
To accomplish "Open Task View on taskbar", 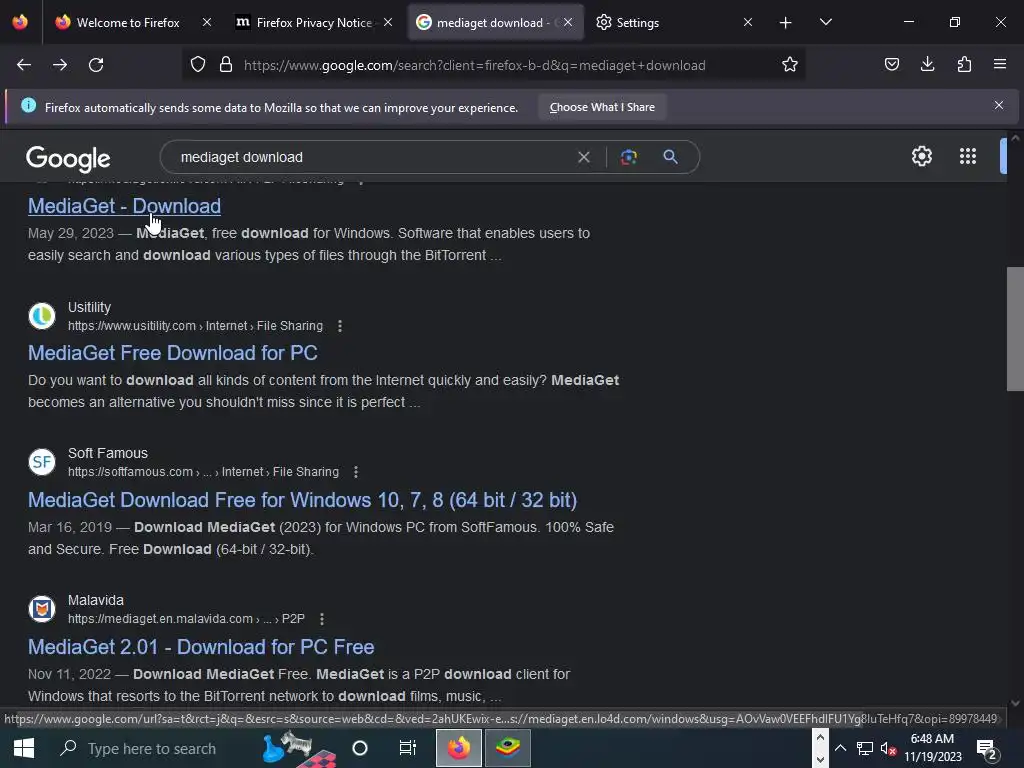I will tap(408, 748).
